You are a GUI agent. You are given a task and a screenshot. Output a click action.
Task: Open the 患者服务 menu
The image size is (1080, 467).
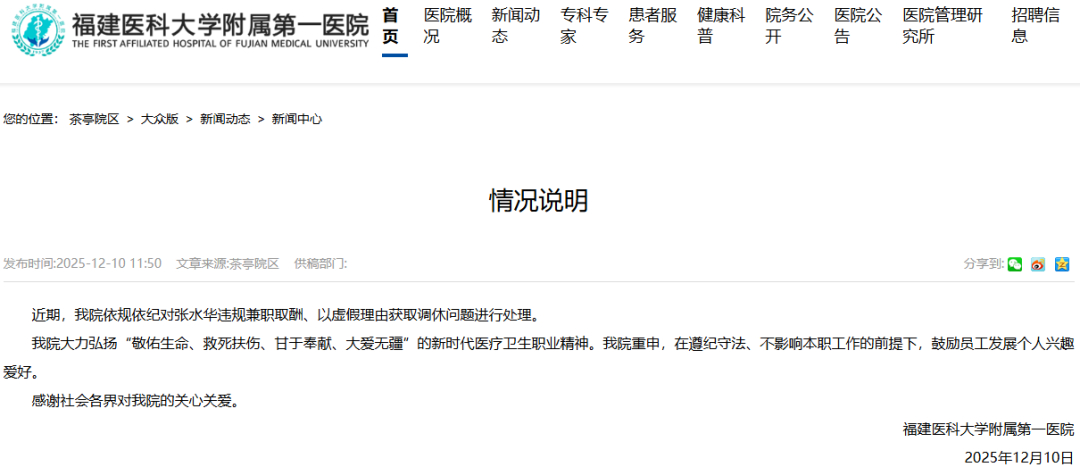click(x=653, y=26)
